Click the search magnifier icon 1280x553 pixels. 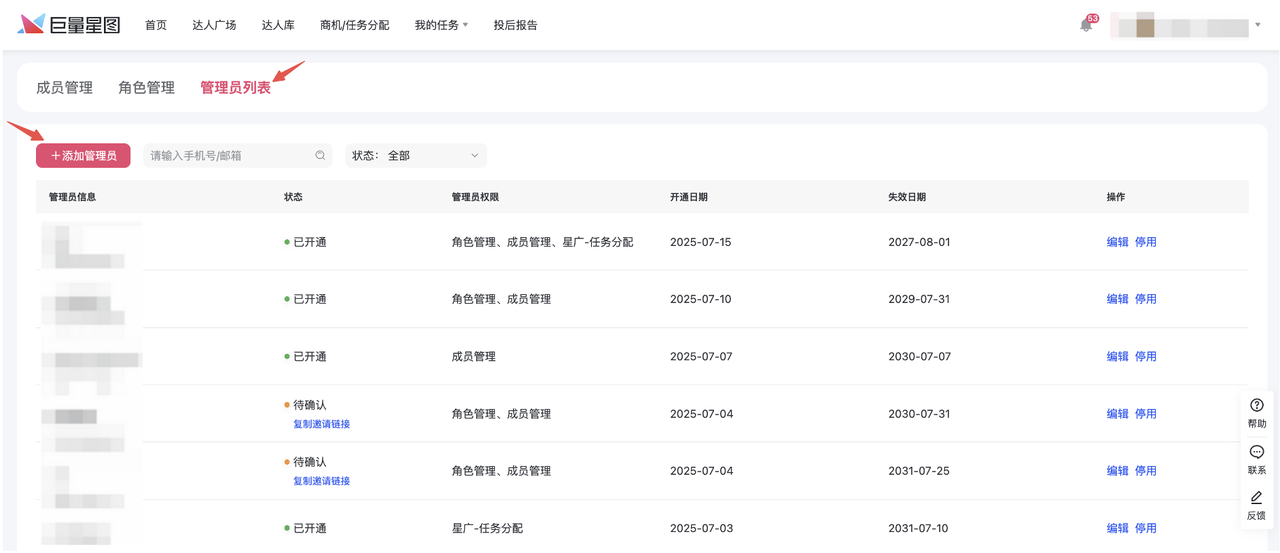pos(320,156)
